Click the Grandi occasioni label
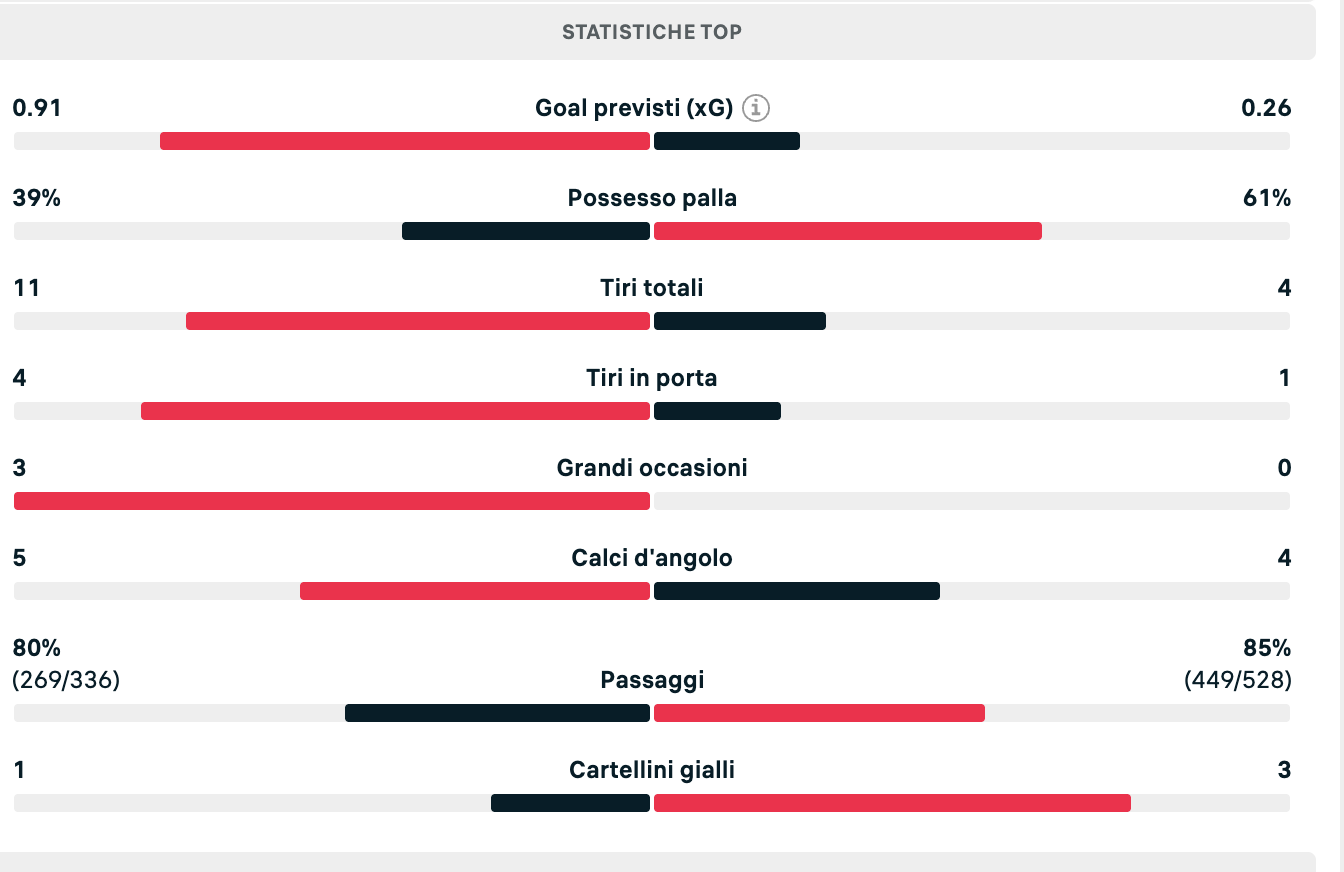Viewport: 1344px width, 872px height. click(x=652, y=468)
